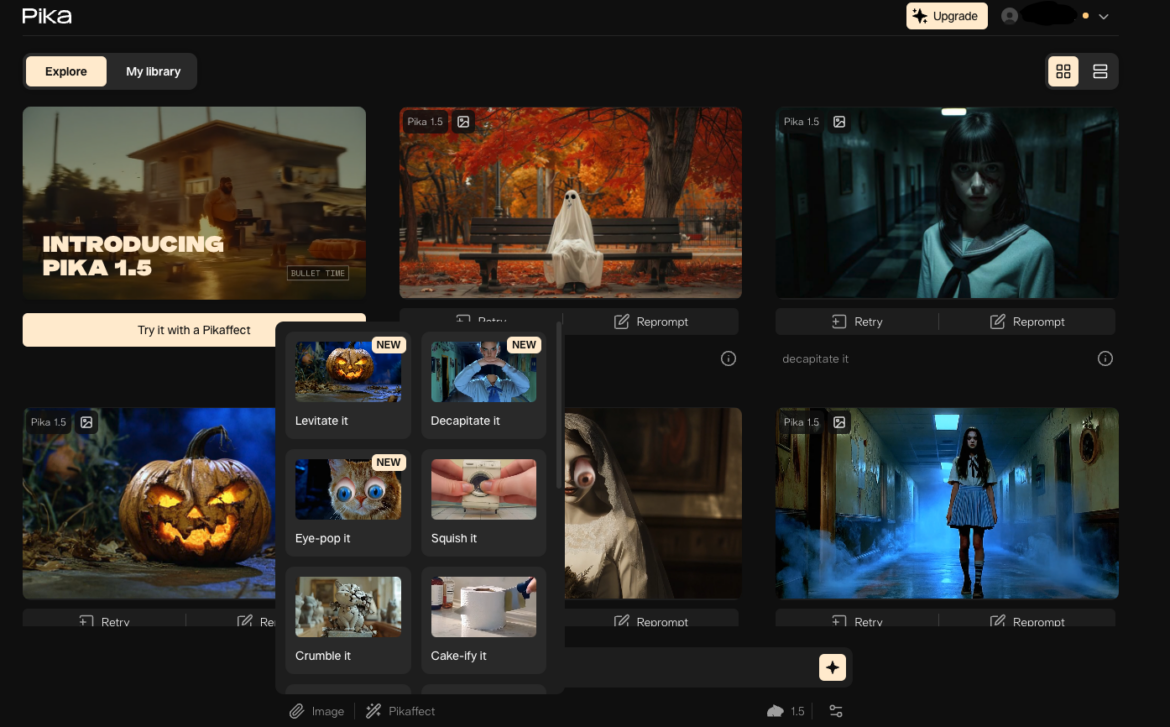1170x727 pixels.
Task: Click Reprompt under the ghost video
Action: [x=651, y=322]
